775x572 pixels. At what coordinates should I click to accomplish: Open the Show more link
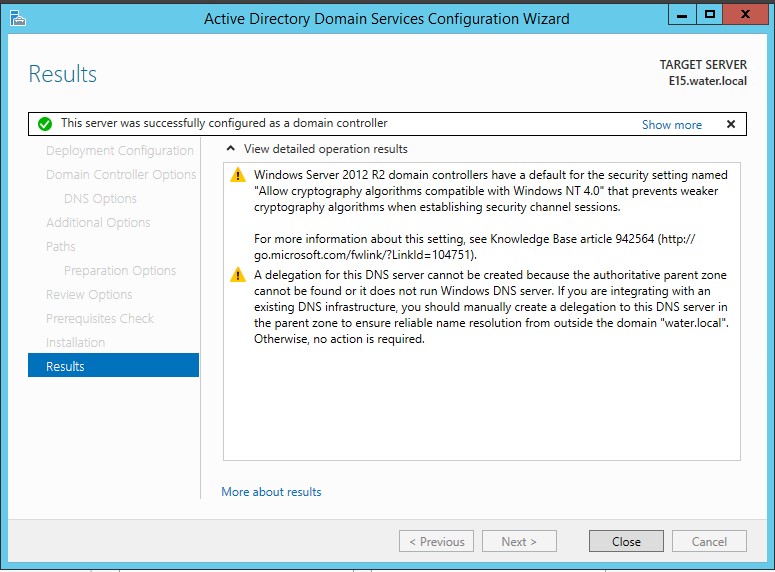pyautogui.click(x=672, y=125)
